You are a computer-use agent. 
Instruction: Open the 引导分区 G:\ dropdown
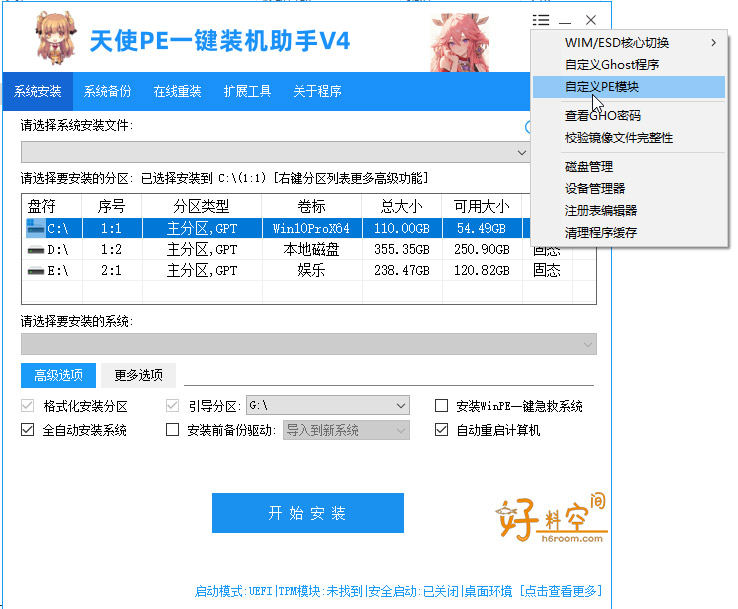(x=328, y=405)
